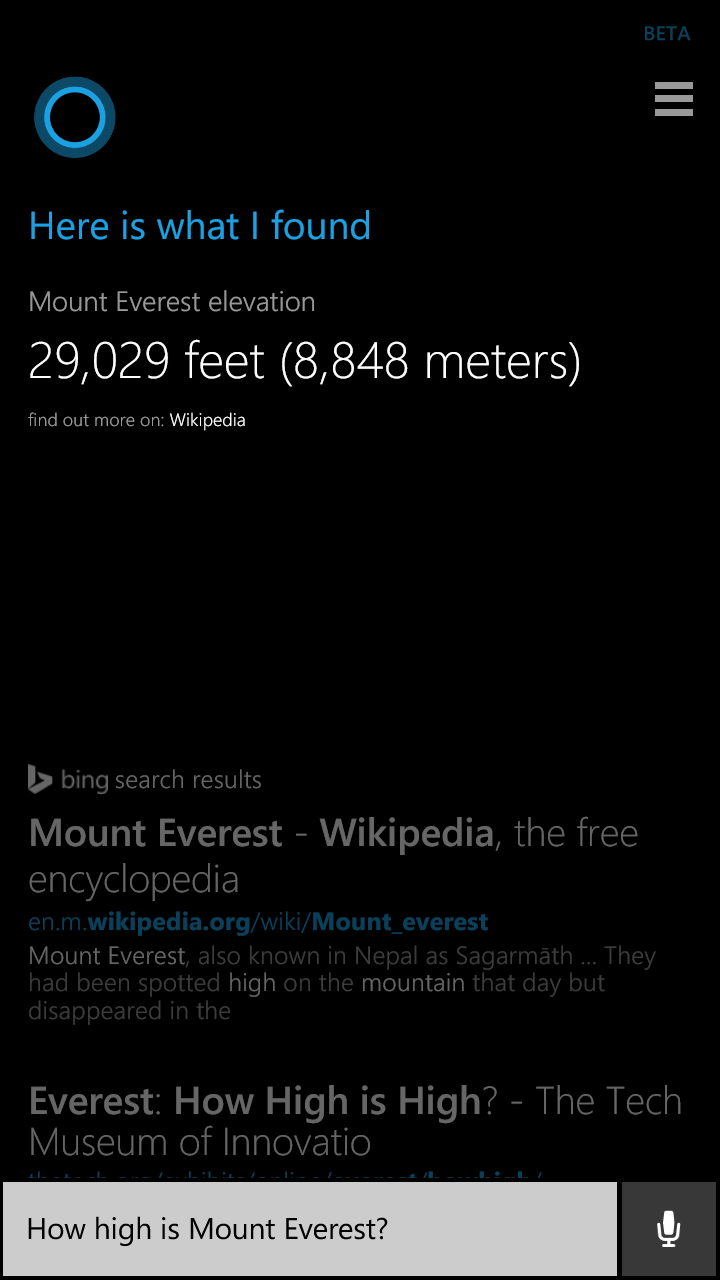Tap the Here is what I found heading
The height and width of the screenshot is (1280, 720).
(200, 226)
